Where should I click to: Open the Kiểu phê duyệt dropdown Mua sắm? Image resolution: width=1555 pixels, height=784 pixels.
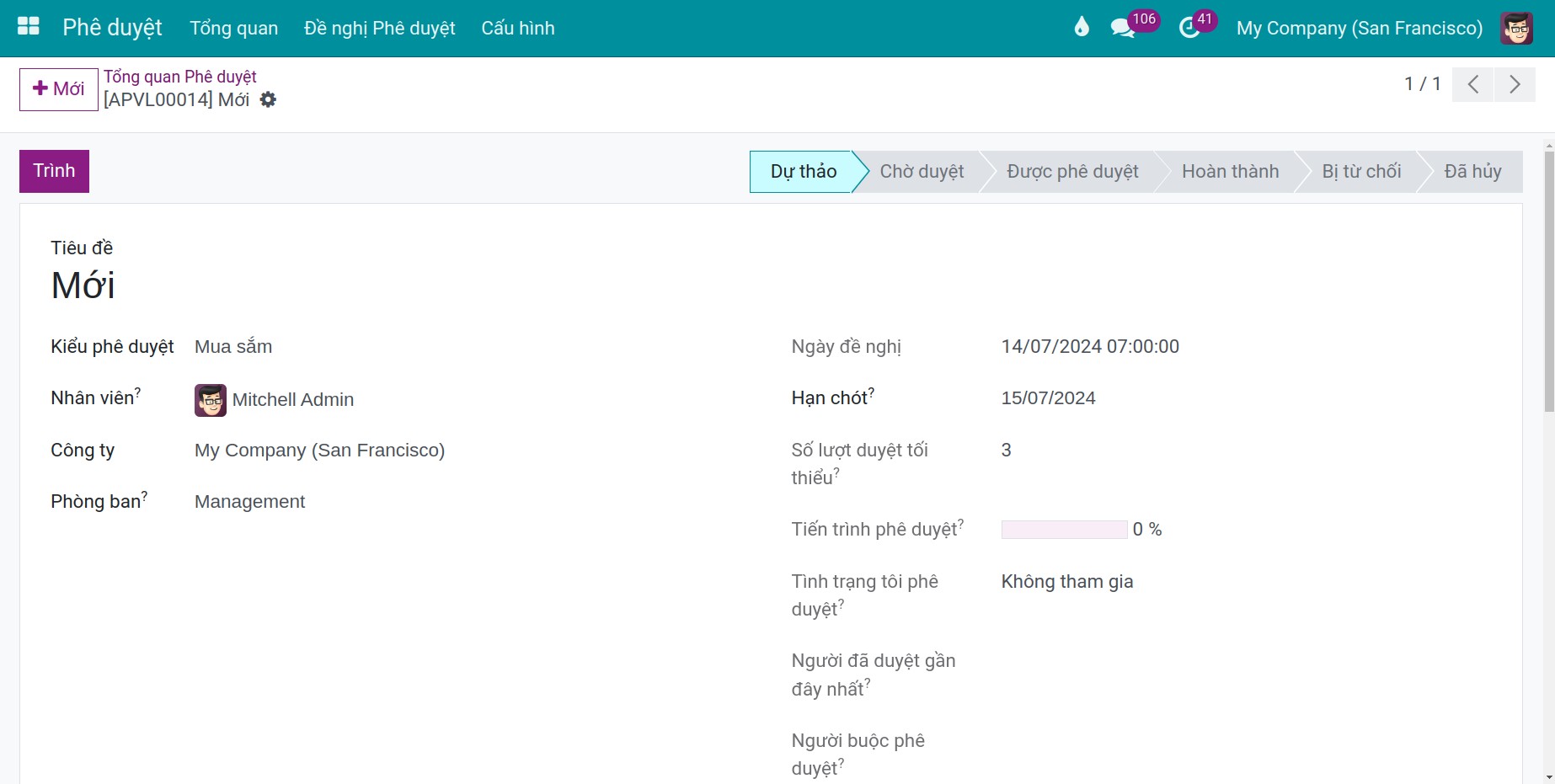pos(233,347)
